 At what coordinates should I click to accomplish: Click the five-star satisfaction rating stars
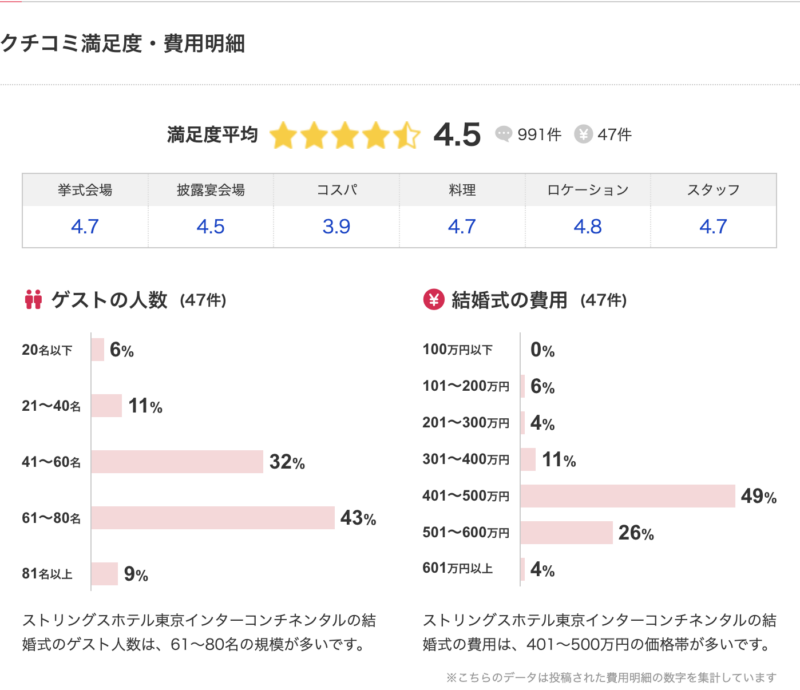(x=345, y=135)
